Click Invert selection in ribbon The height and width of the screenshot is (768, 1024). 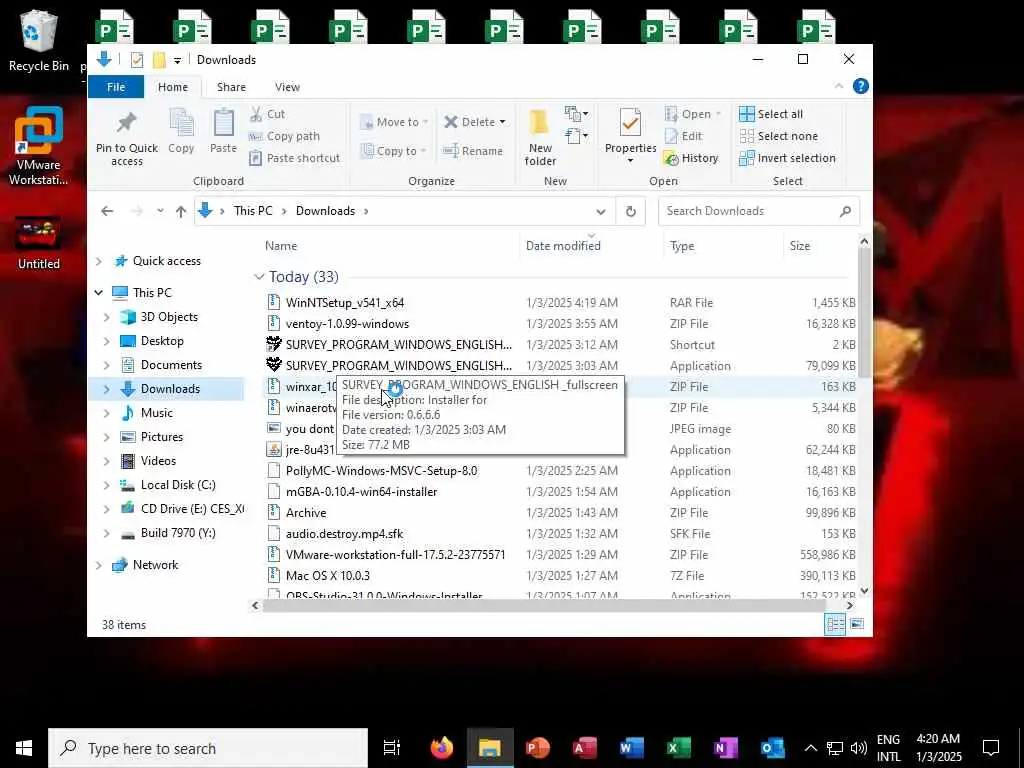788,158
